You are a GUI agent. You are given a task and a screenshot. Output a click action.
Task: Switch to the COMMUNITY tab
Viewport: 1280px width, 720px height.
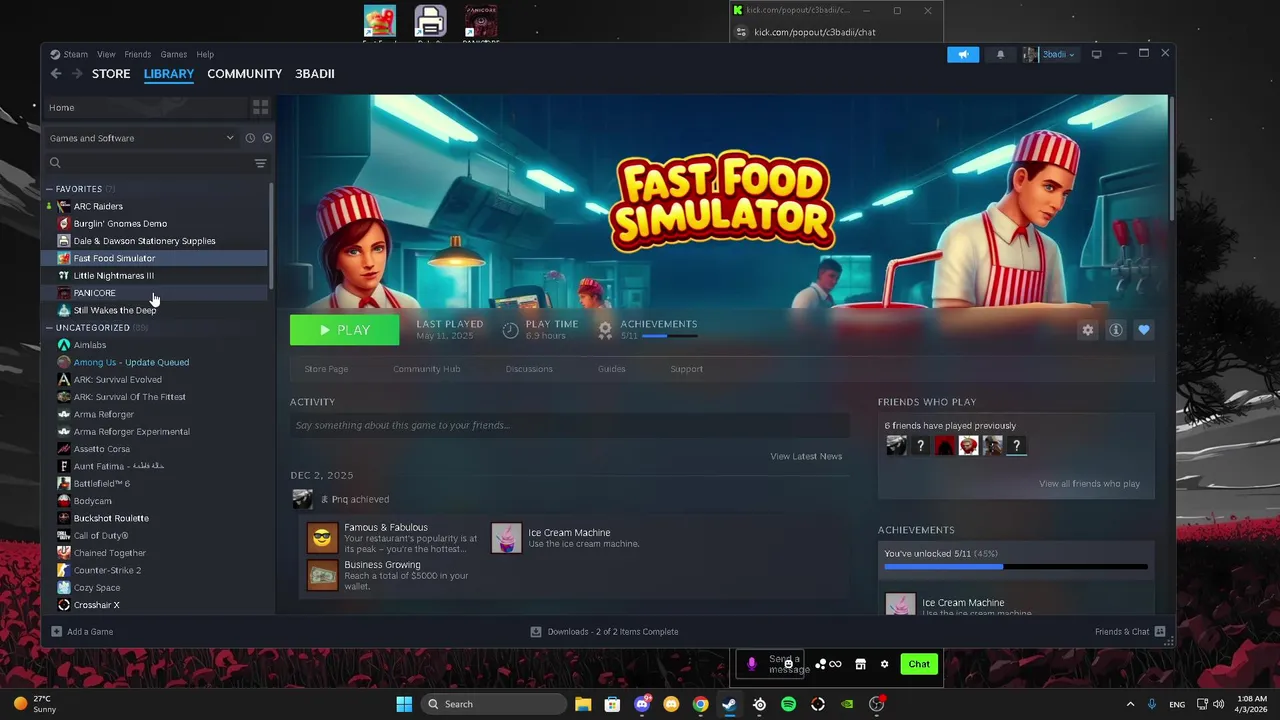tap(244, 74)
